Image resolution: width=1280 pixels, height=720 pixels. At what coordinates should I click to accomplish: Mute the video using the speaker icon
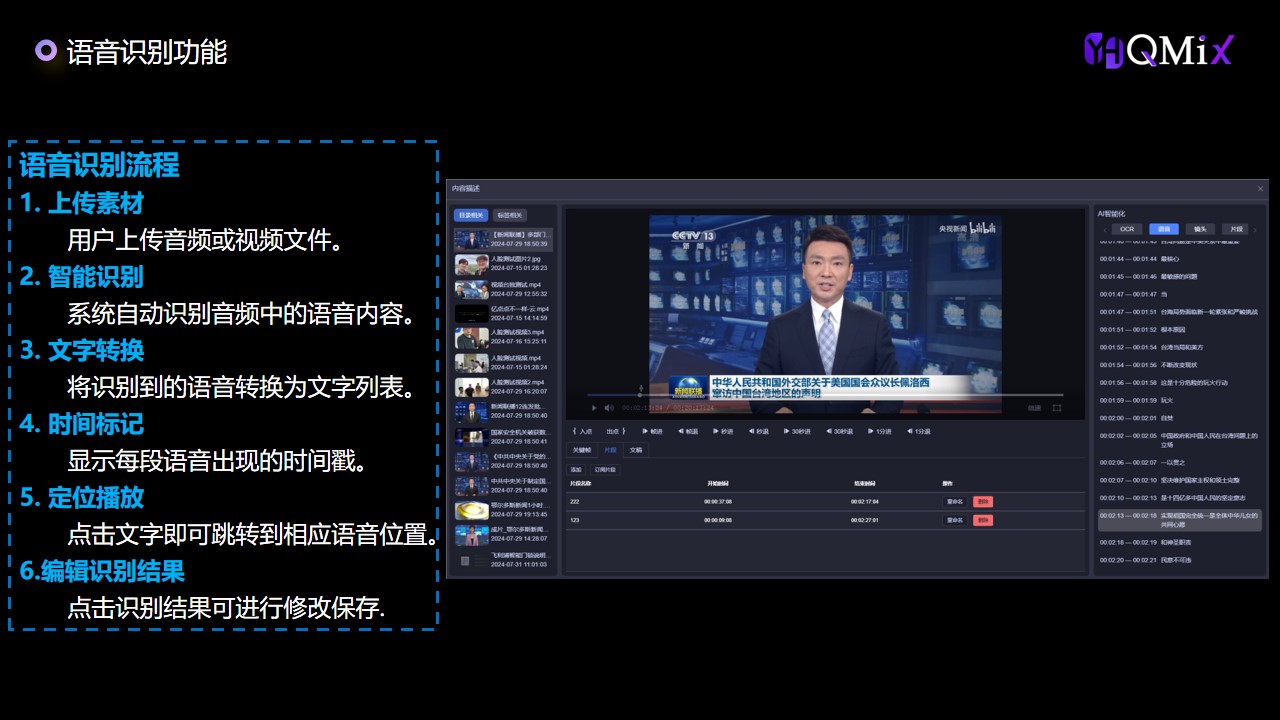click(609, 408)
